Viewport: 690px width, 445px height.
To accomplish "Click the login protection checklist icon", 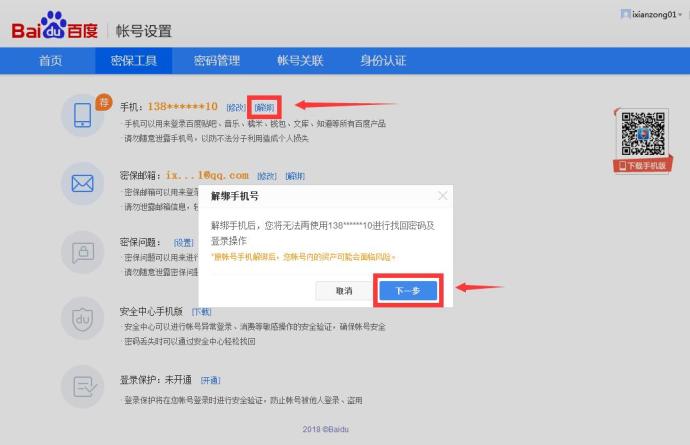I will (82, 386).
